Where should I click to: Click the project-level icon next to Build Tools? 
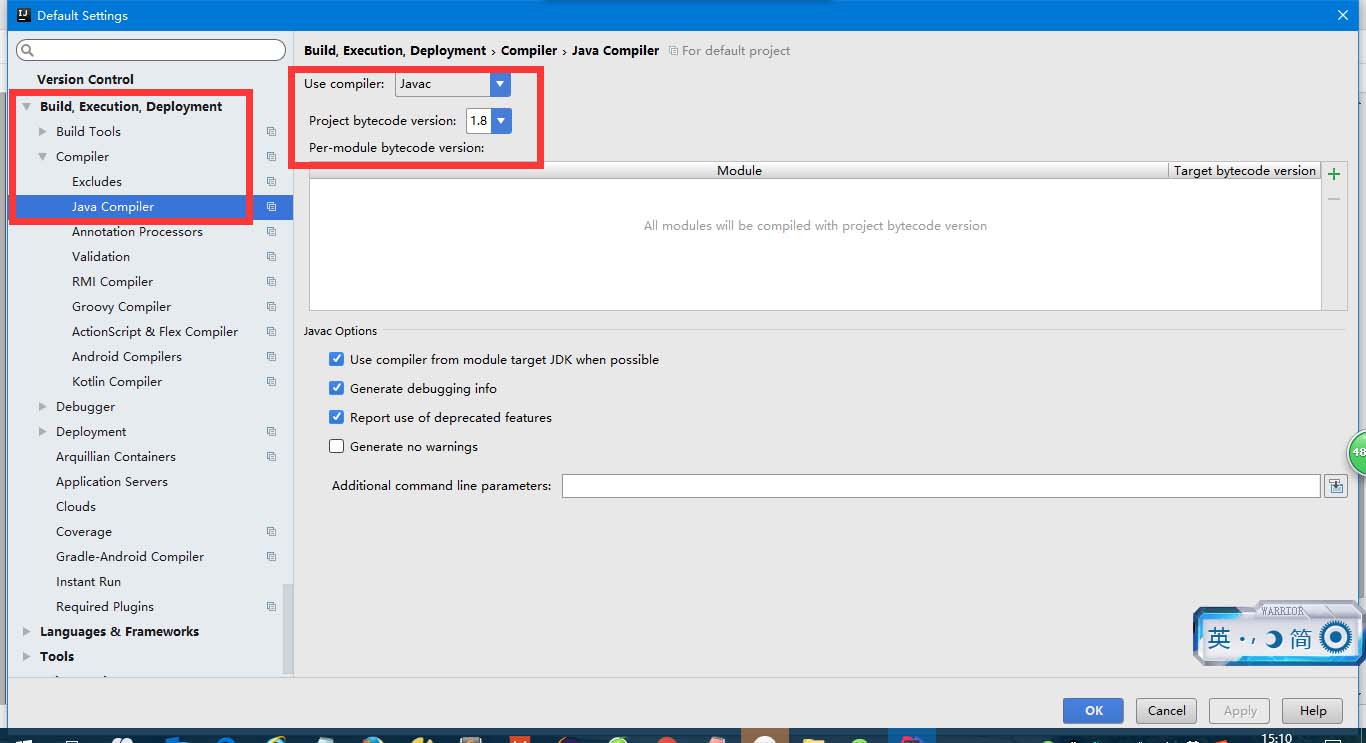tap(271, 132)
